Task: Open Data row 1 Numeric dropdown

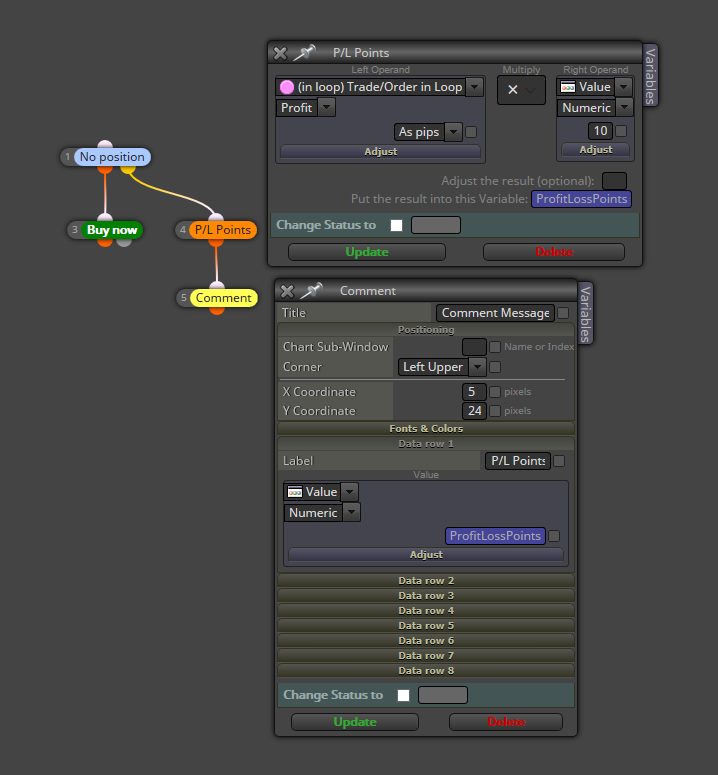Action: pyautogui.click(x=351, y=513)
